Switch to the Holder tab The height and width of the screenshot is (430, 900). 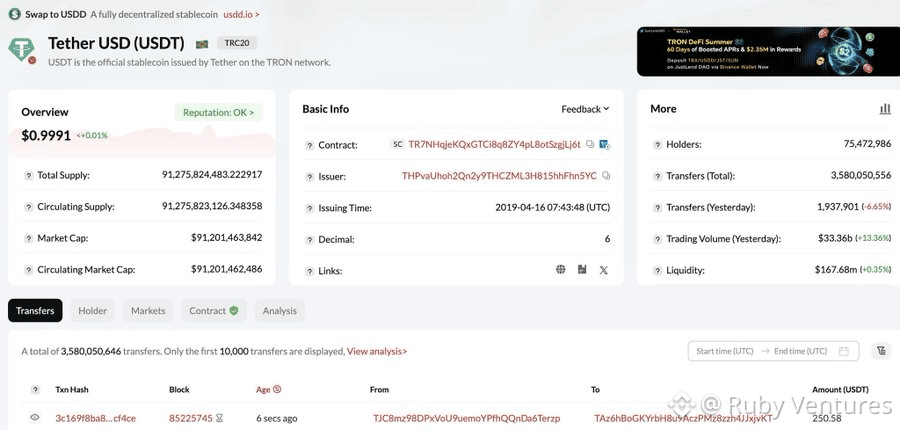(92, 311)
